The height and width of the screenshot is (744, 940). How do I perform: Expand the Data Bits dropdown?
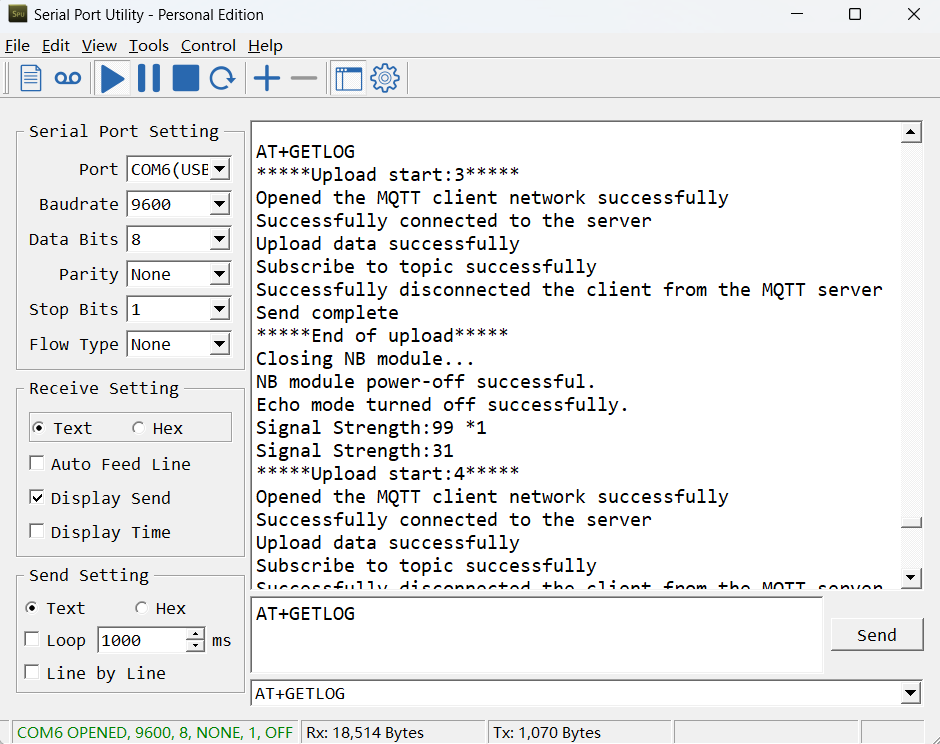coord(220,239)
